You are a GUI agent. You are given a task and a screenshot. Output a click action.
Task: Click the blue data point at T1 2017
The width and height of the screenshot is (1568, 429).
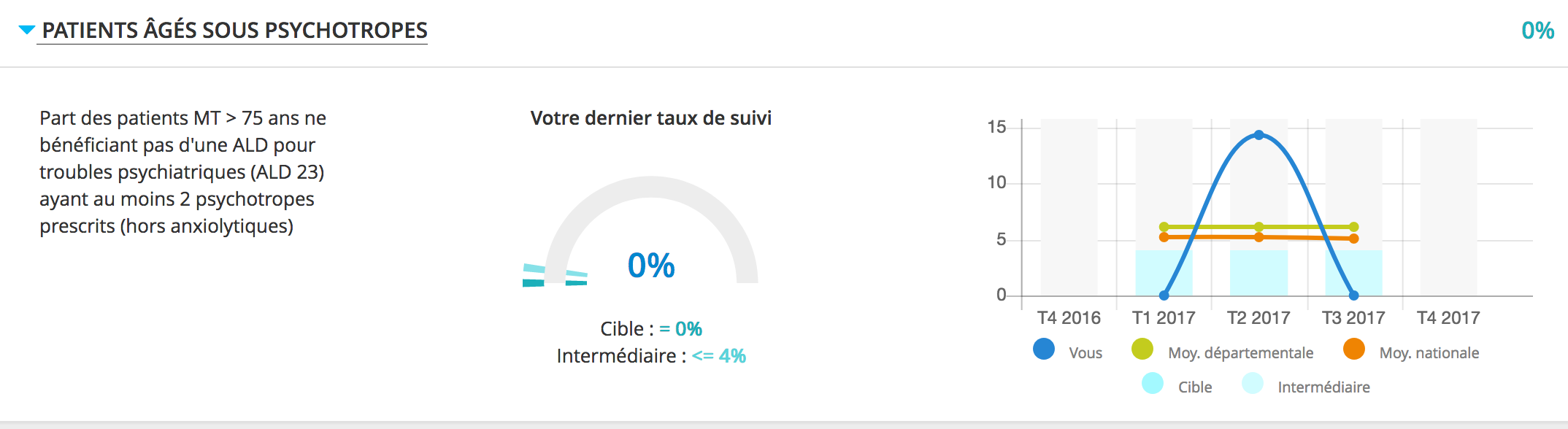pyautogui.click(x=1164, y=295)
